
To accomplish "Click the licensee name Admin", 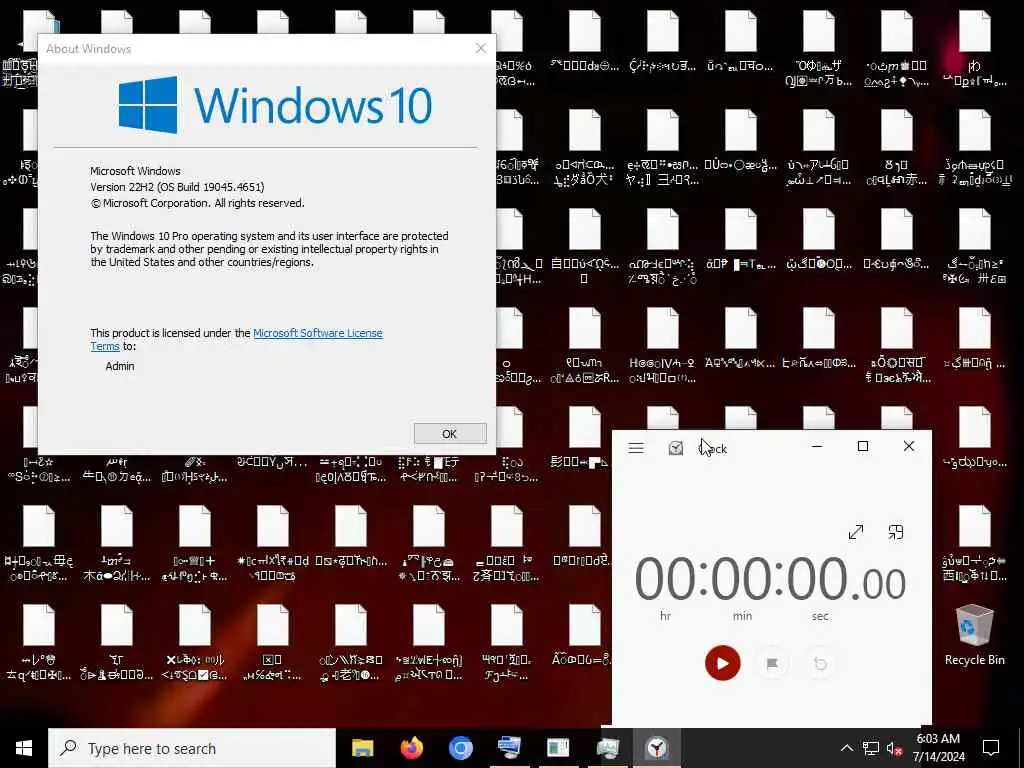I will tap(120, 366).
